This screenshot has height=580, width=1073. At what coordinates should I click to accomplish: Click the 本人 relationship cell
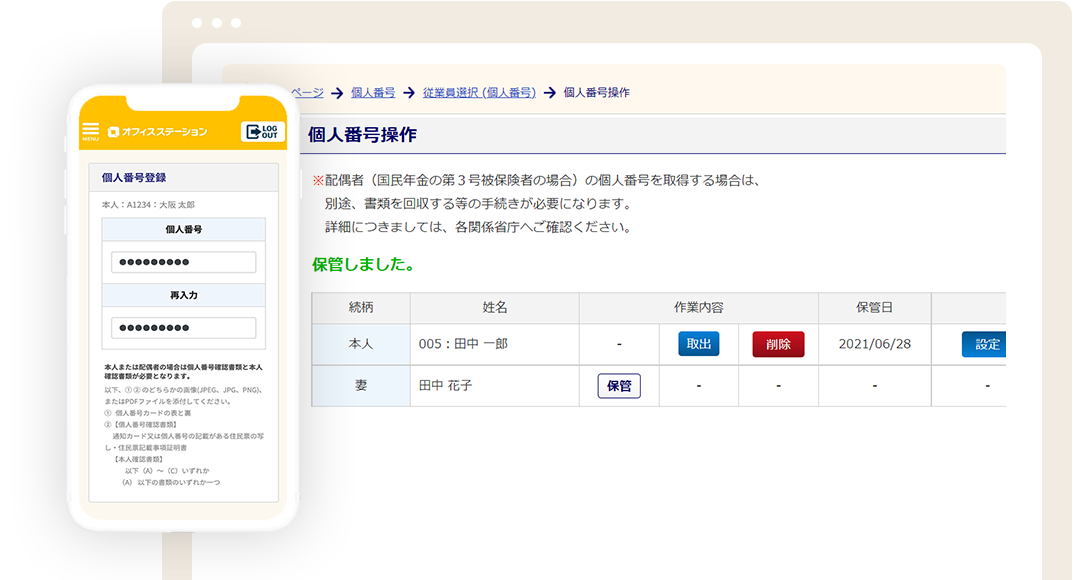361,344
